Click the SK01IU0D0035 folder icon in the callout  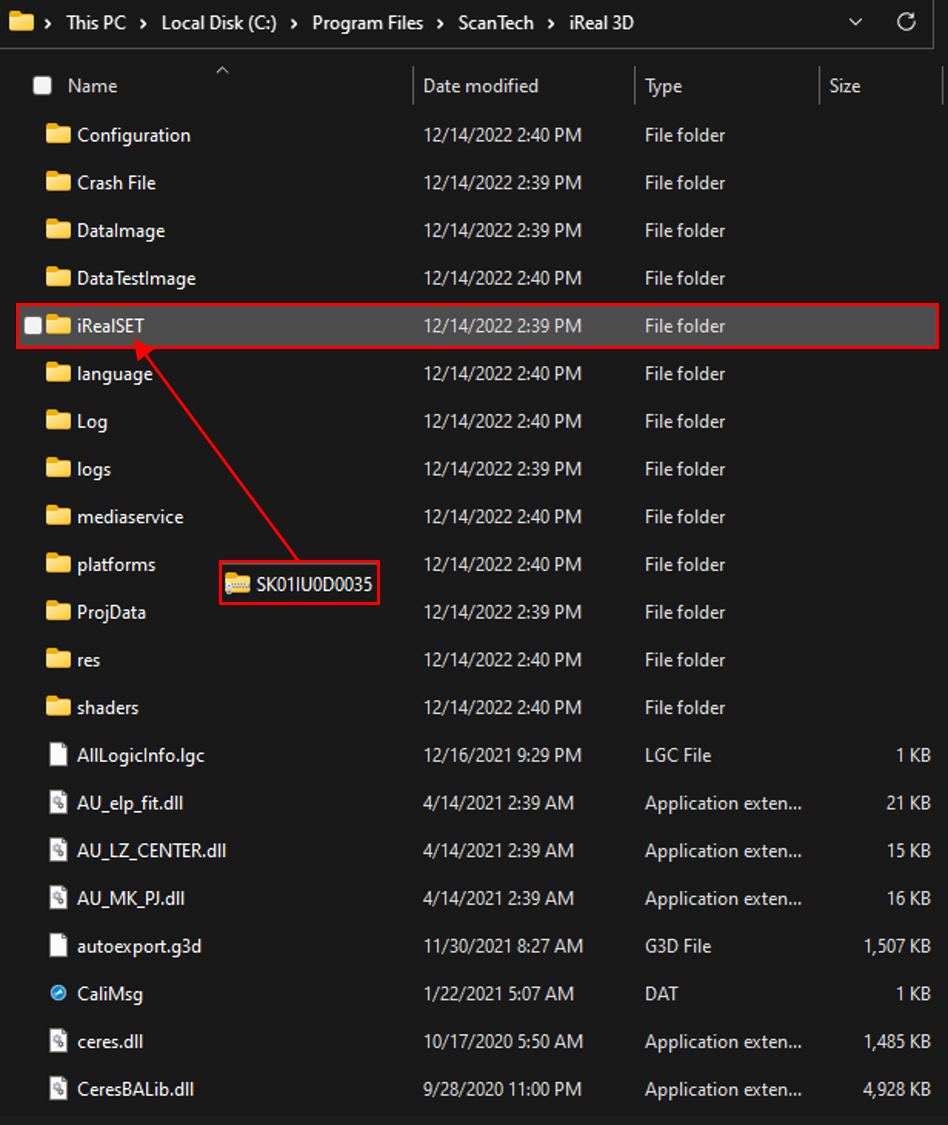(236, 583)
